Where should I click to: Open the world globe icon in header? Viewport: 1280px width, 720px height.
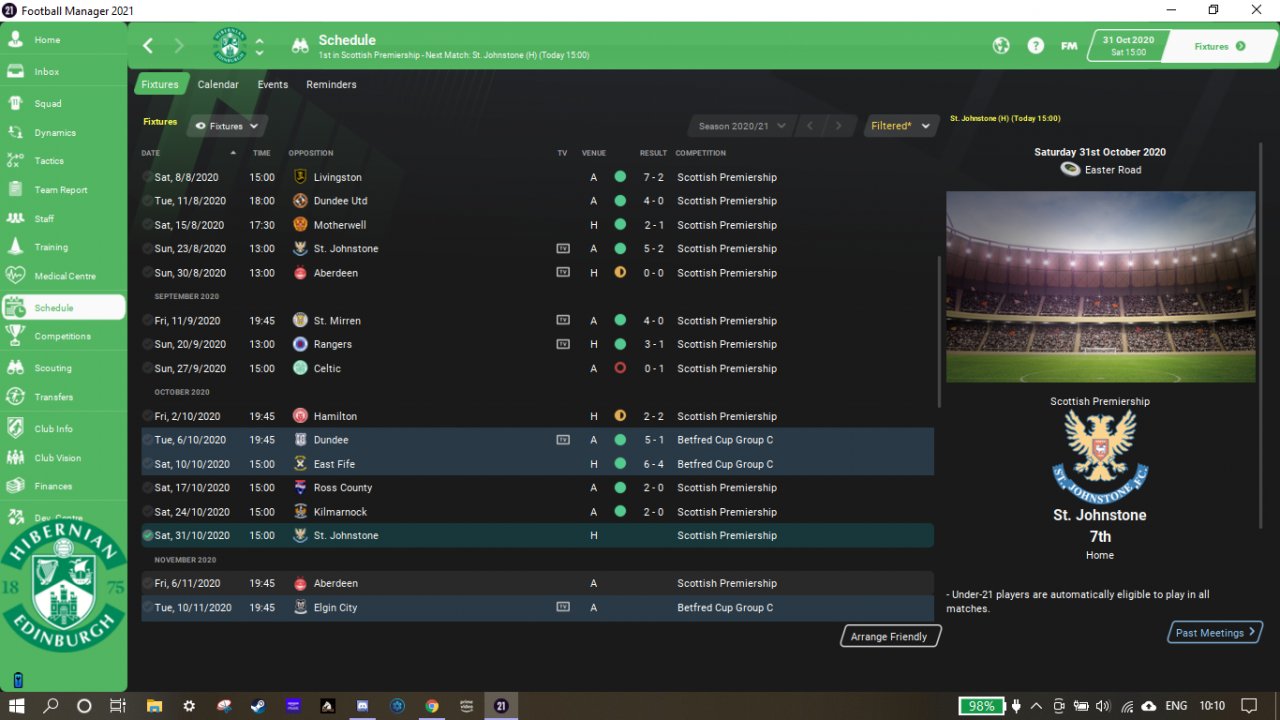click(x=1001, y=46)
